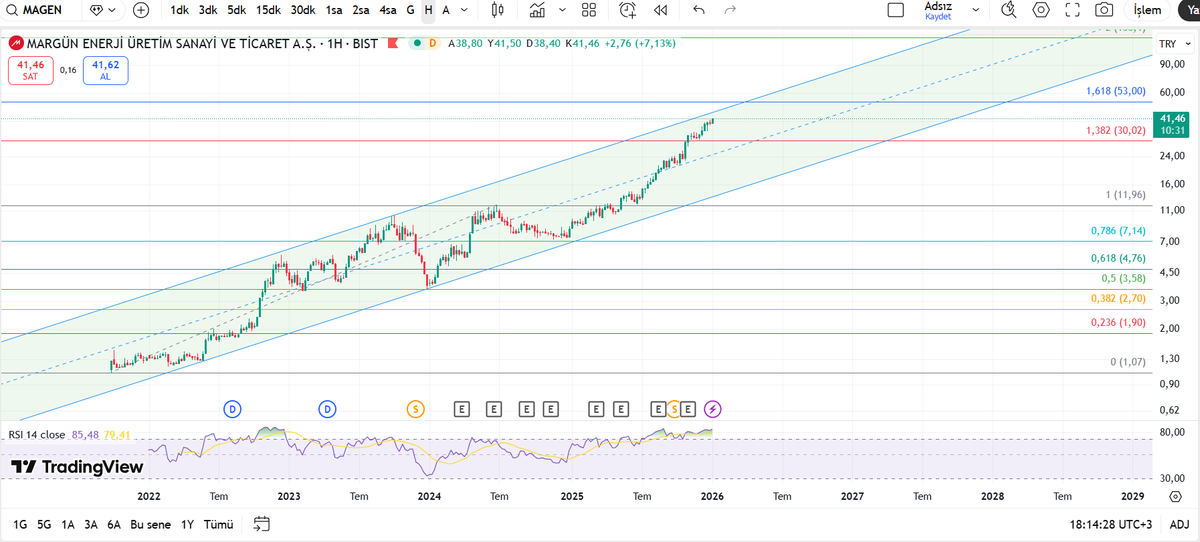The width and height of the screenshot is (1200, 542).
Task: Set the Bu sene date range
Action: click(151, 524)
